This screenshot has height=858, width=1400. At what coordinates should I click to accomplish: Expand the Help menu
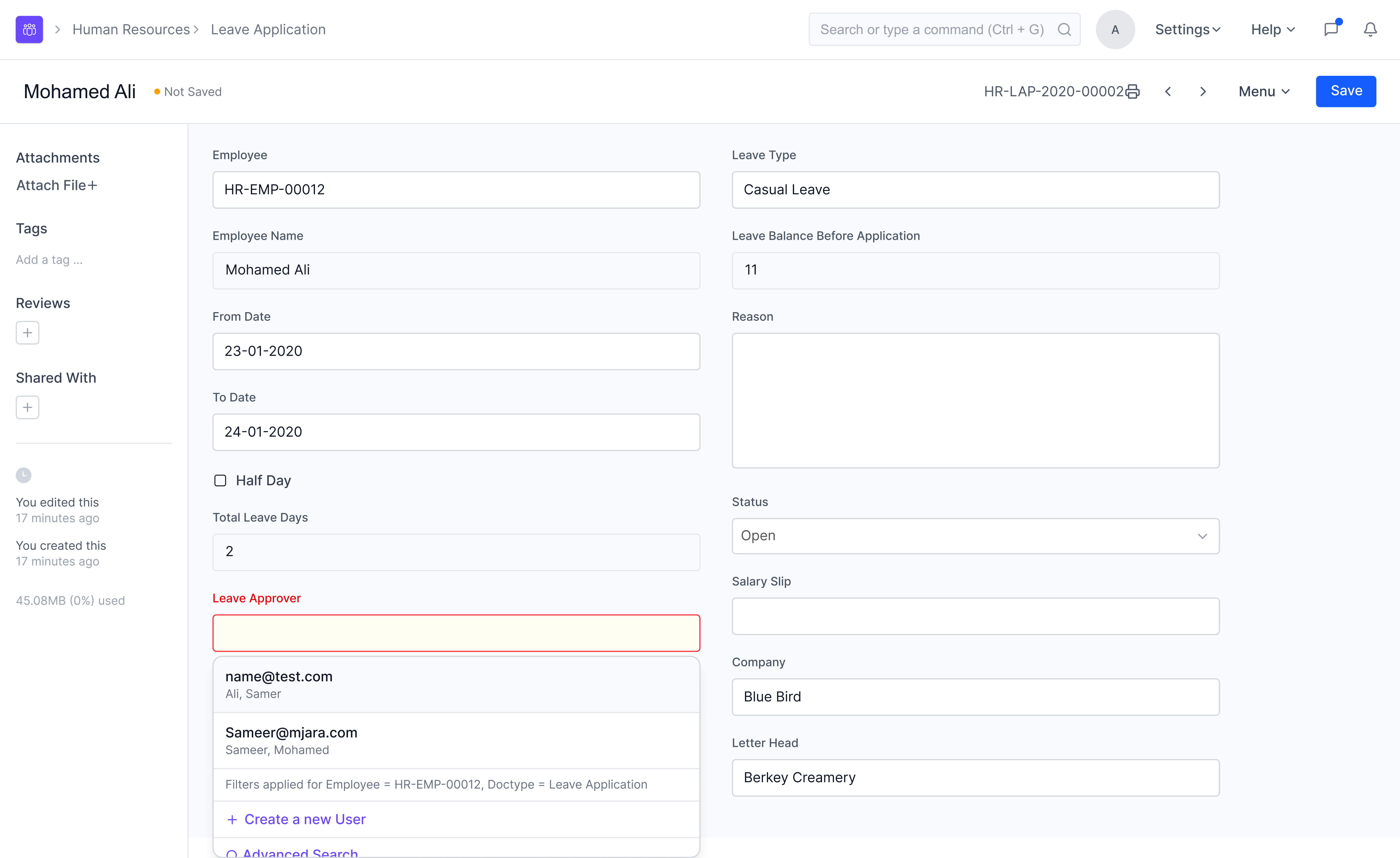[1273, 30]
